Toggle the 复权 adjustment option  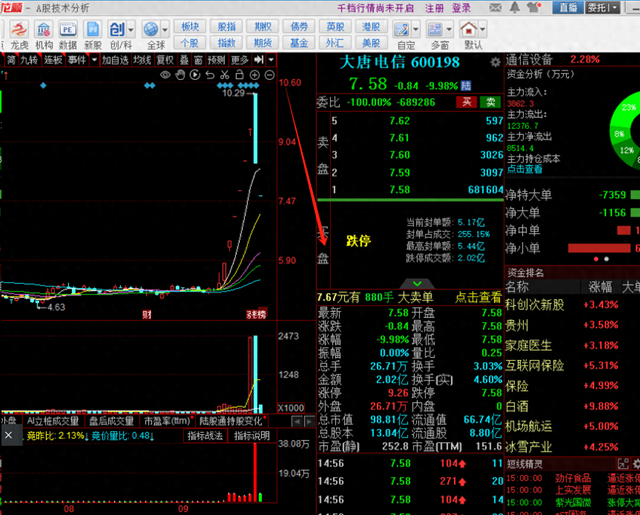coord(165,60)
